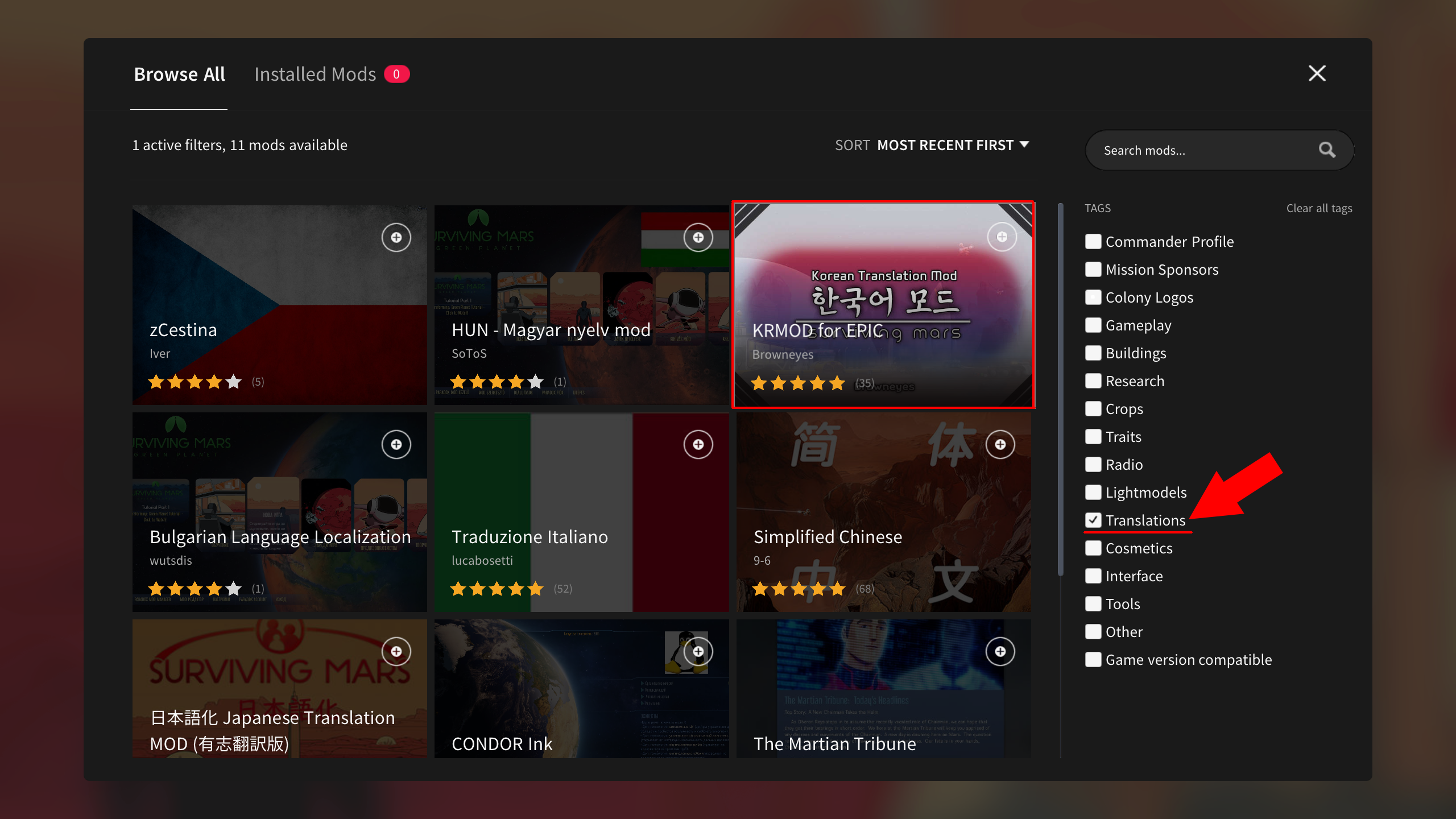Enable the Commander Profile tag
Image resolution: width=1456 pixels, height=819 pixels.
[x=1093, y=242]
